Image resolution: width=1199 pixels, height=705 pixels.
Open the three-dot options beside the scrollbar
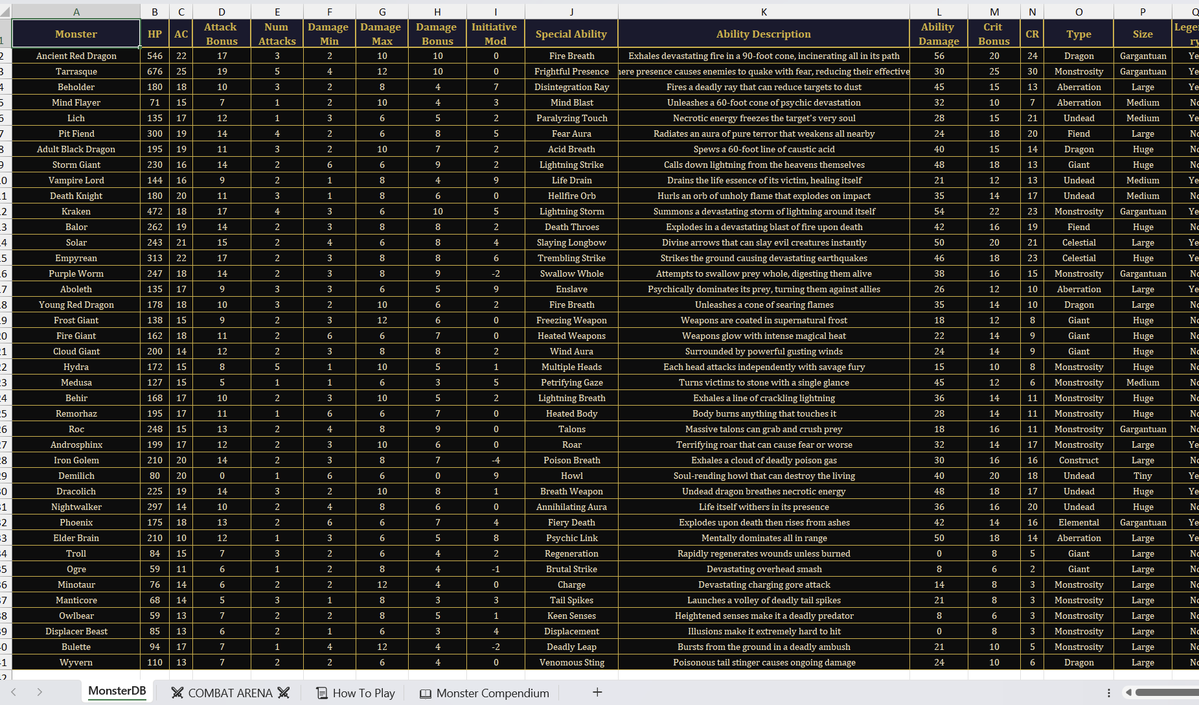pos(1108,693)
